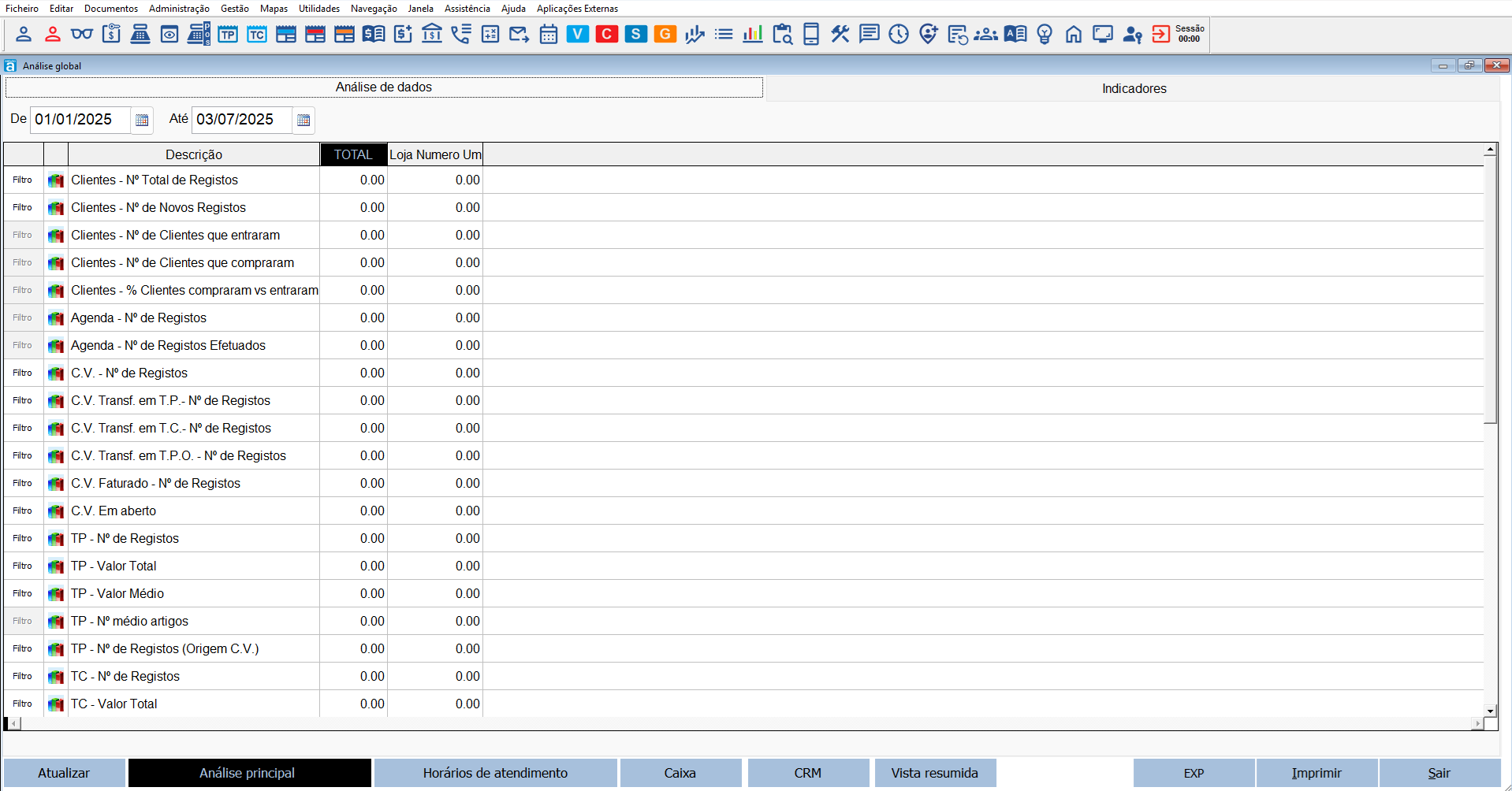Viewport: 1512px width, 791px height.
Task: Open the TP document toolbar icon
Action: point(228,34)
